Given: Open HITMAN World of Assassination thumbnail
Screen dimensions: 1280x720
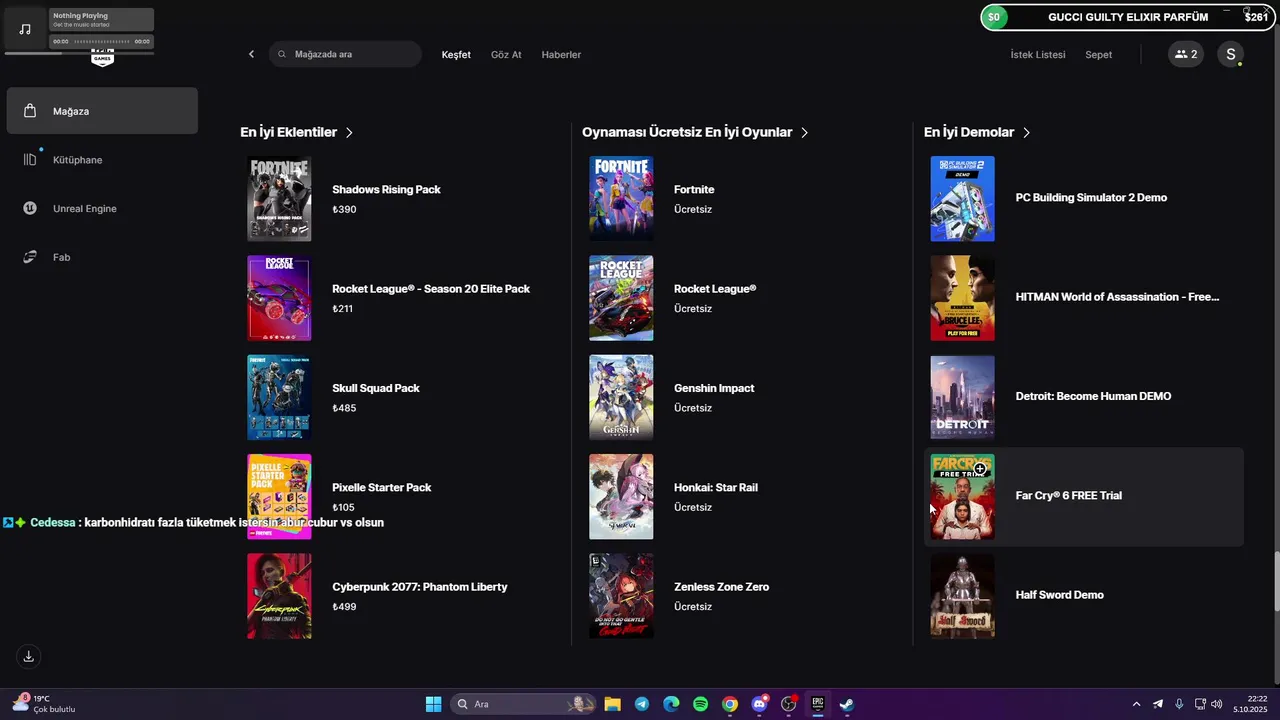Looking at the screenshot, I should tap(962, 298).
